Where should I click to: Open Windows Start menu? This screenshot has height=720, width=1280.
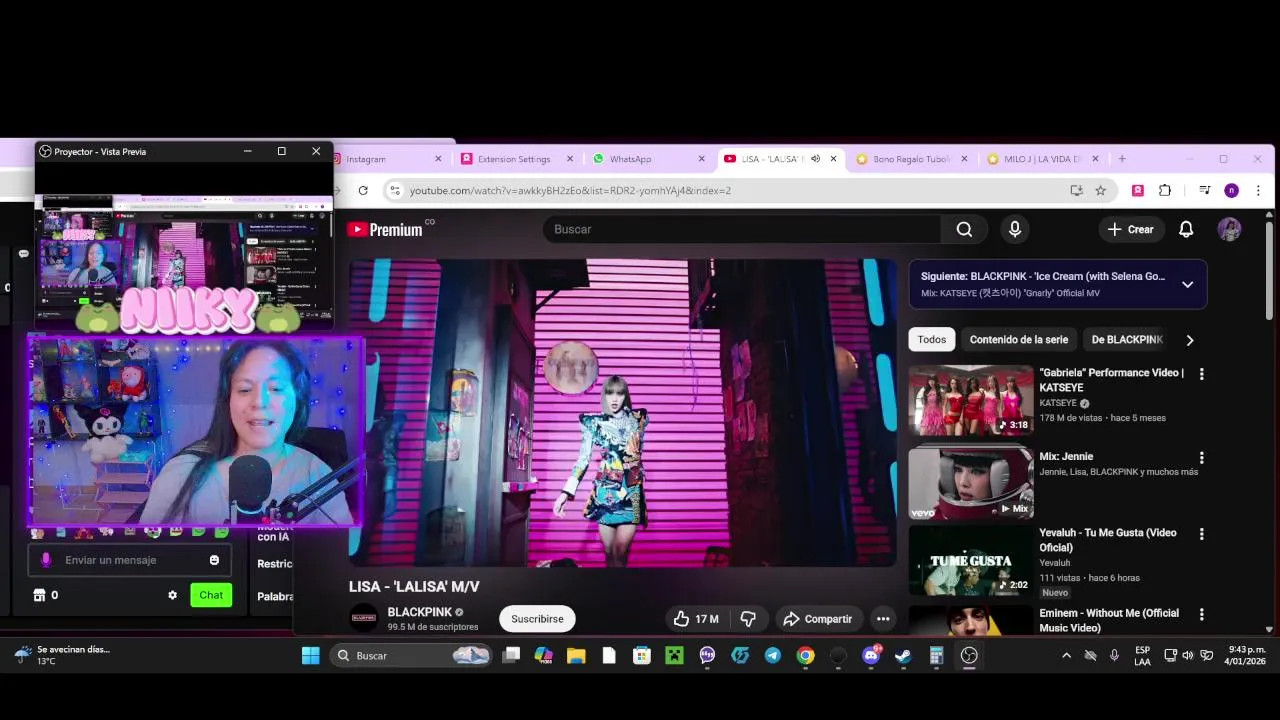[x=311, y=656]
